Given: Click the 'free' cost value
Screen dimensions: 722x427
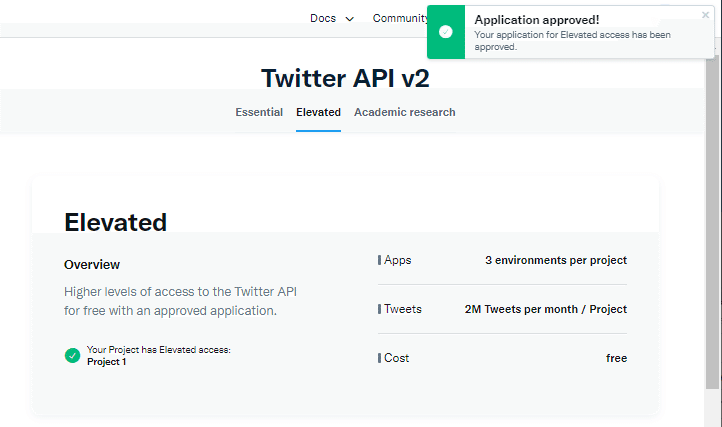Looking at the screenshot, I should pos(617,358).
